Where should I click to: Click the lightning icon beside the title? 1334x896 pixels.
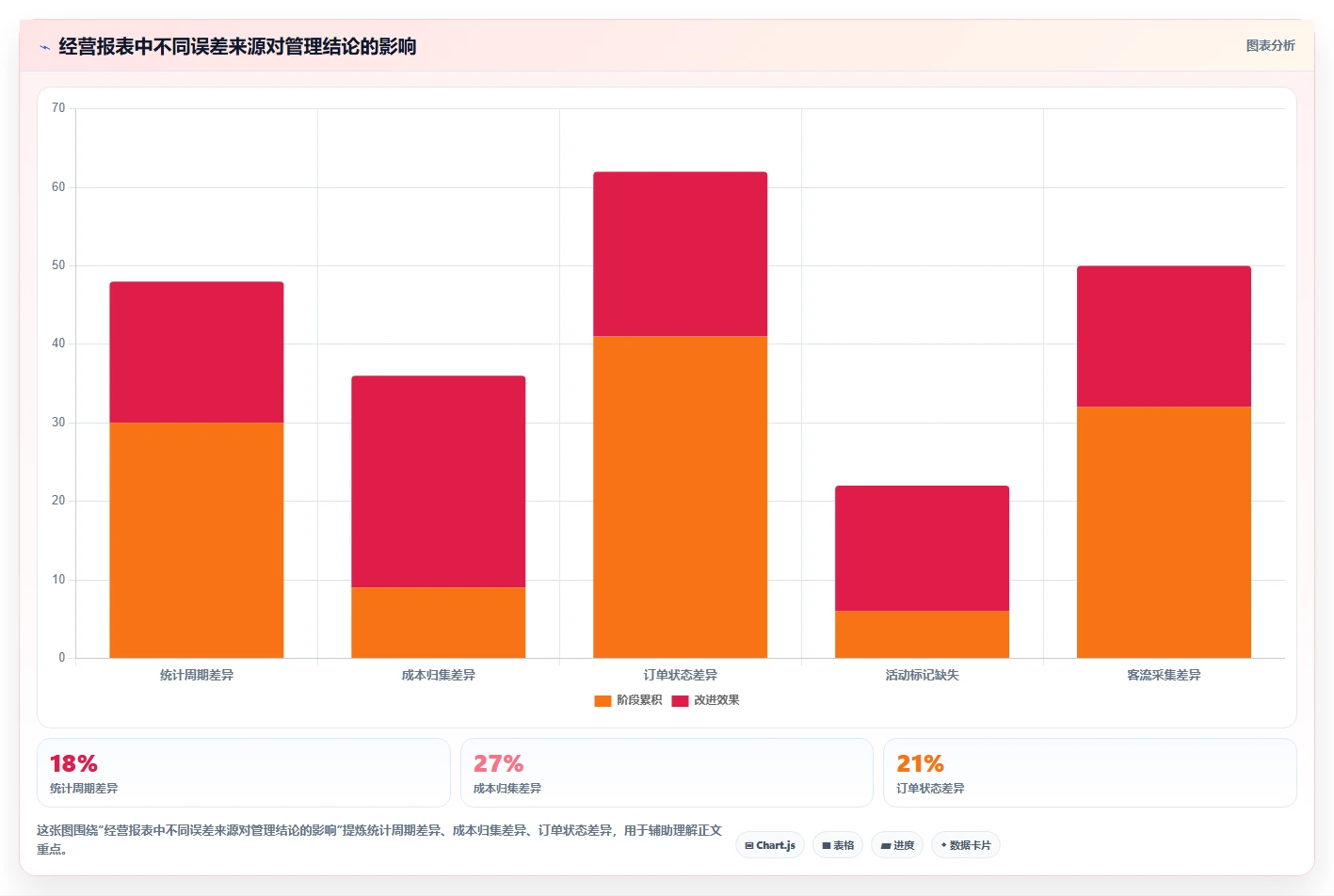[x=44, y=47]
